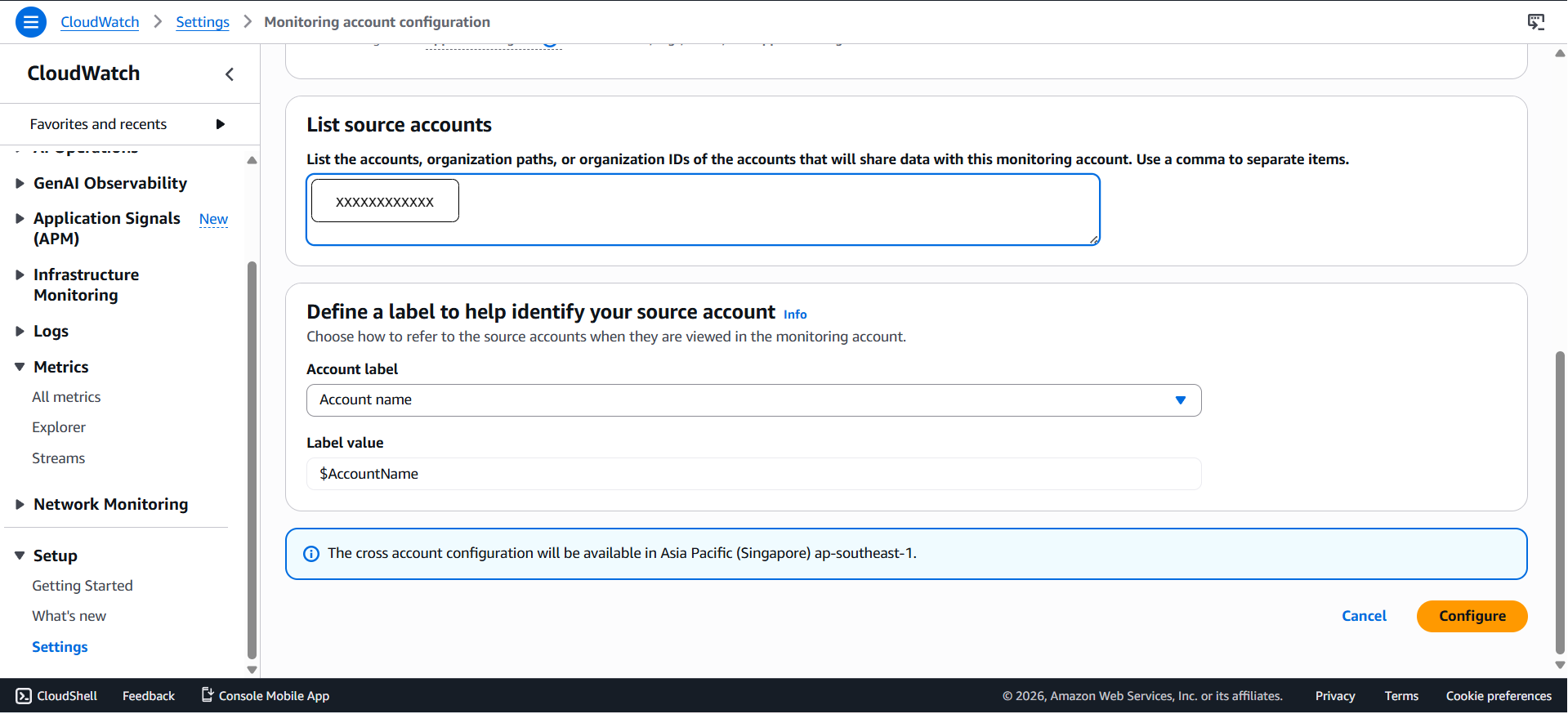1568x714 pixels.
Task: Click the CloudShell icon in the footer
Action: [24, 696]
